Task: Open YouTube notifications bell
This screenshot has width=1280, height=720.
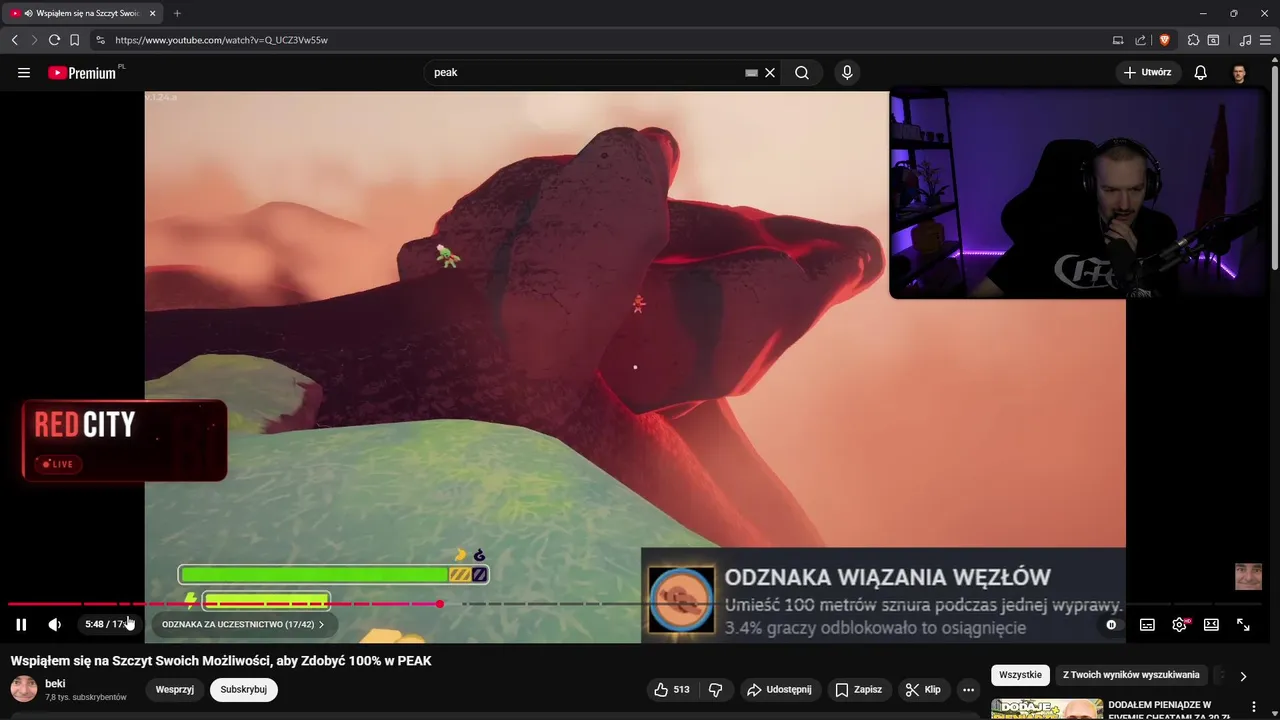Action: click(x=1201, y=72)
